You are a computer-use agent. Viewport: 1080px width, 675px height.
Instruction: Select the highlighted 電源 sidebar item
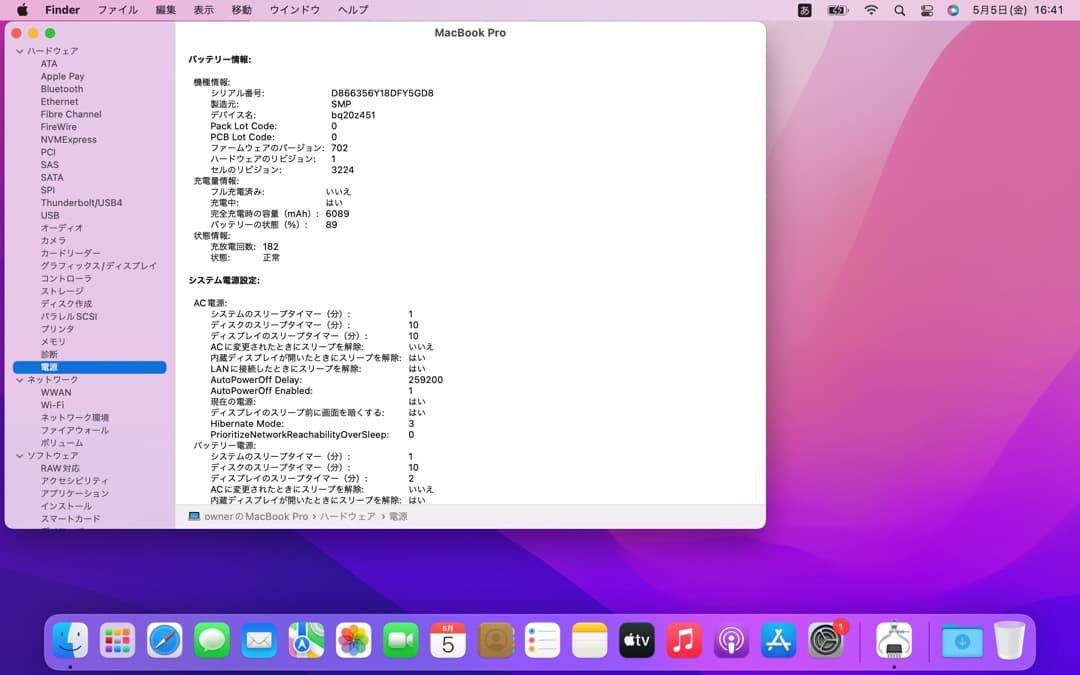[90, 367]
